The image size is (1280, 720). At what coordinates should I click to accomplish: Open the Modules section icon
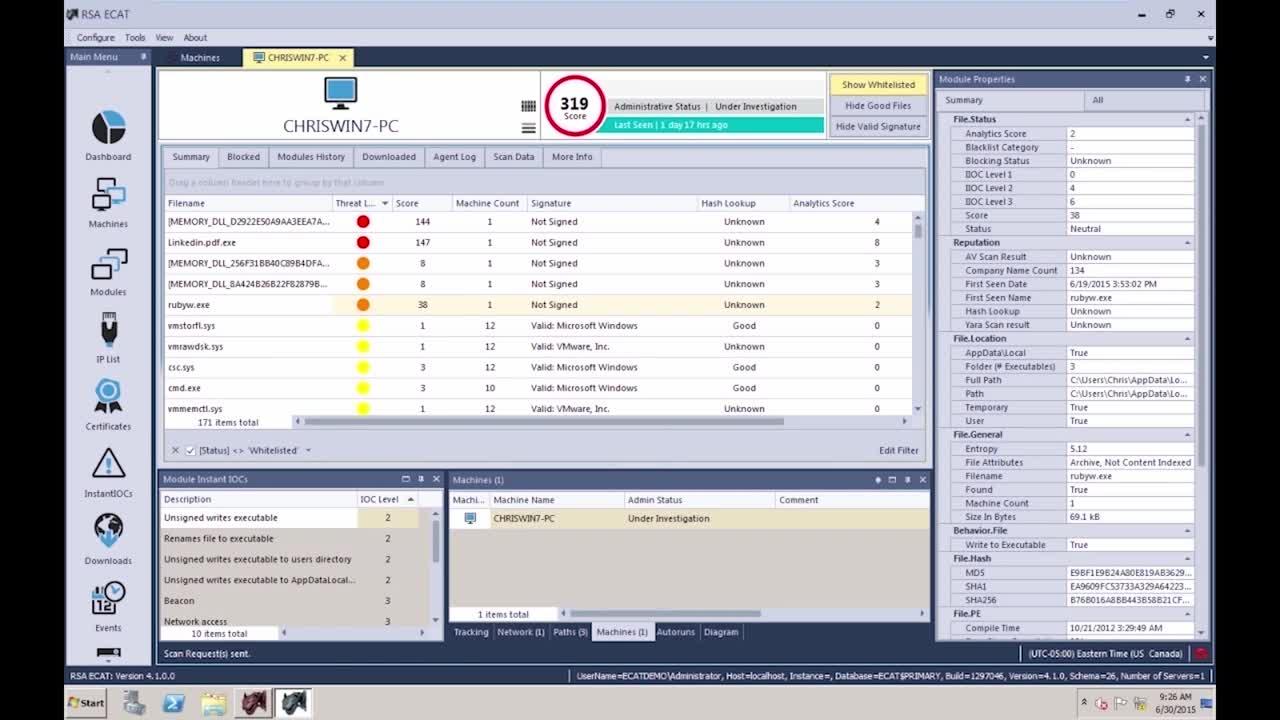(108, 264)
